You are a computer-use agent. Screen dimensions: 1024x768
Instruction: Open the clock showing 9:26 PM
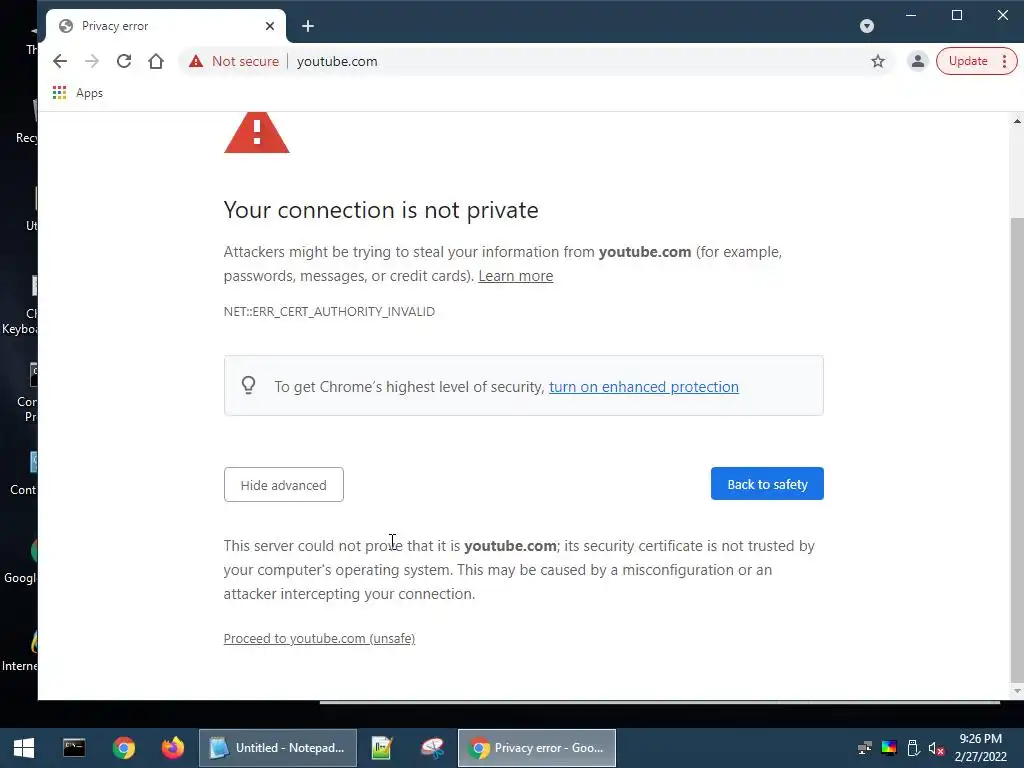(x=980, y=748)
